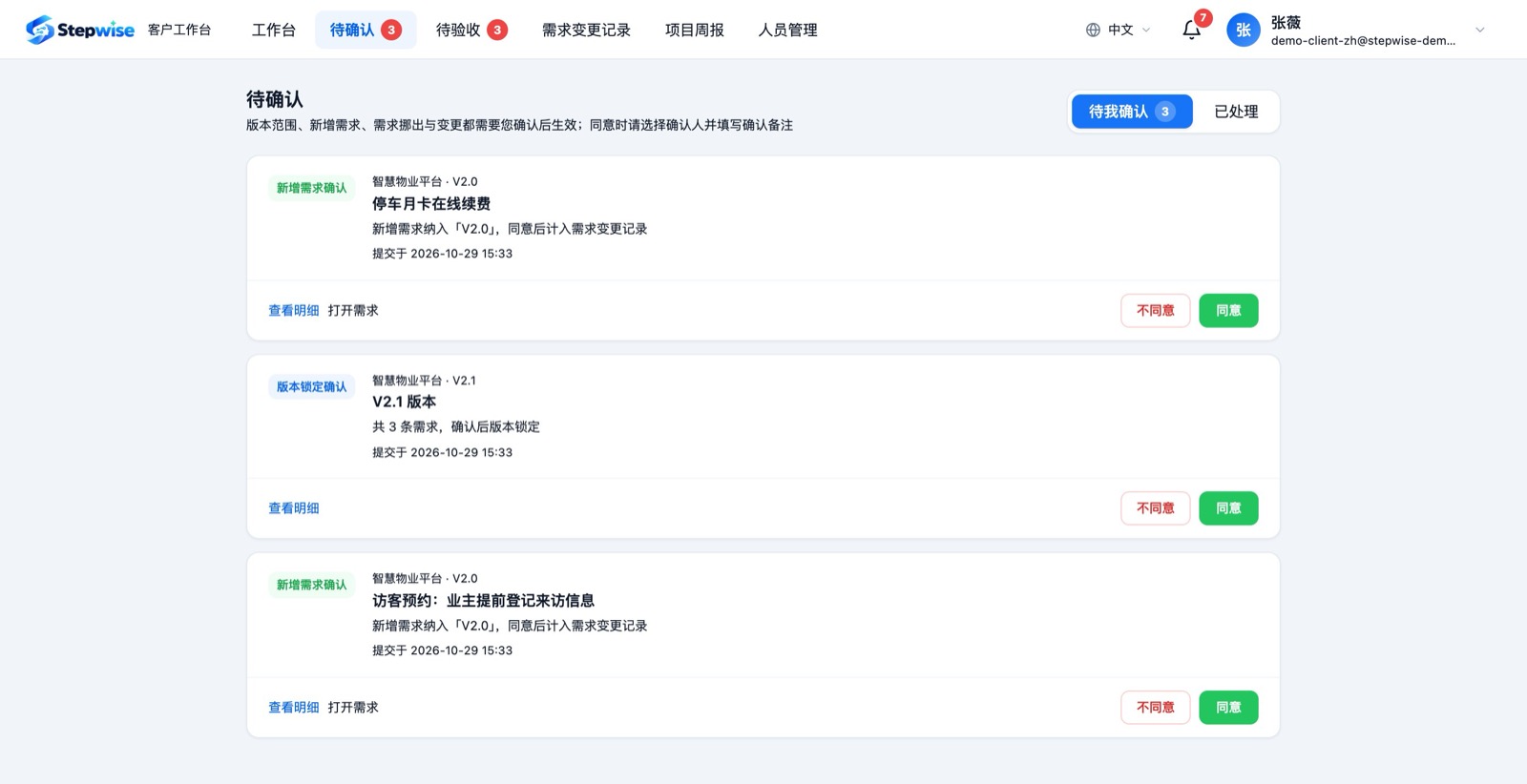Click the 张 user avatar

pos(1243,30)
